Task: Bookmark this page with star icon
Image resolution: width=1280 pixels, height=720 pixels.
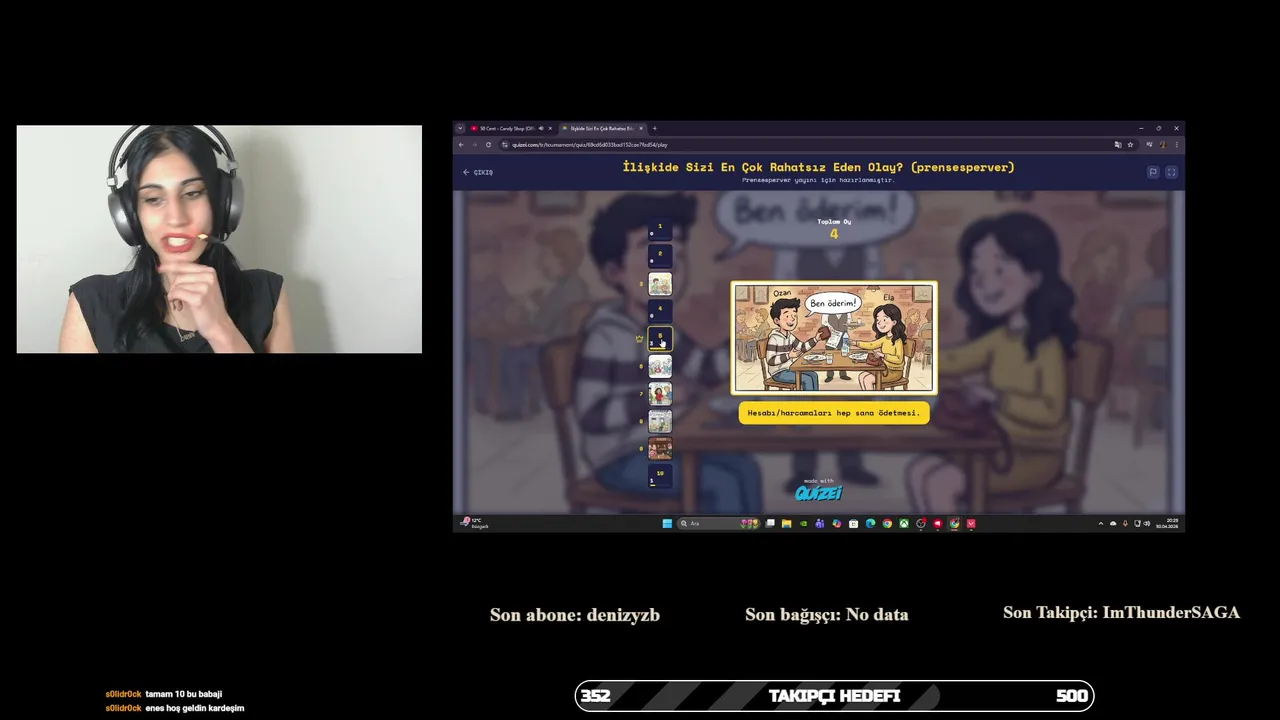Action: coord(1130,144)
